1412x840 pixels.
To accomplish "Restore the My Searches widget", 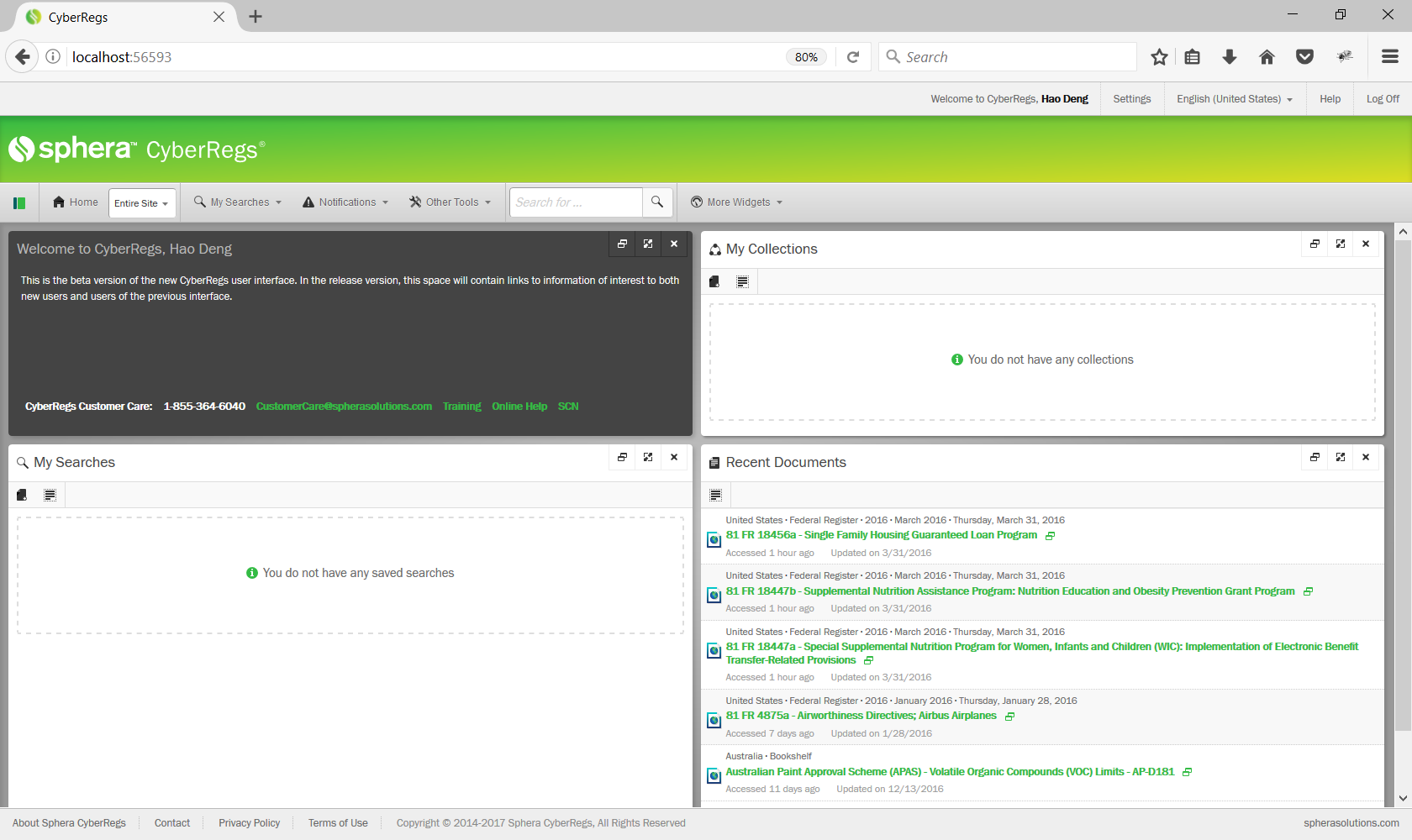I will click(x=622, y=457).
